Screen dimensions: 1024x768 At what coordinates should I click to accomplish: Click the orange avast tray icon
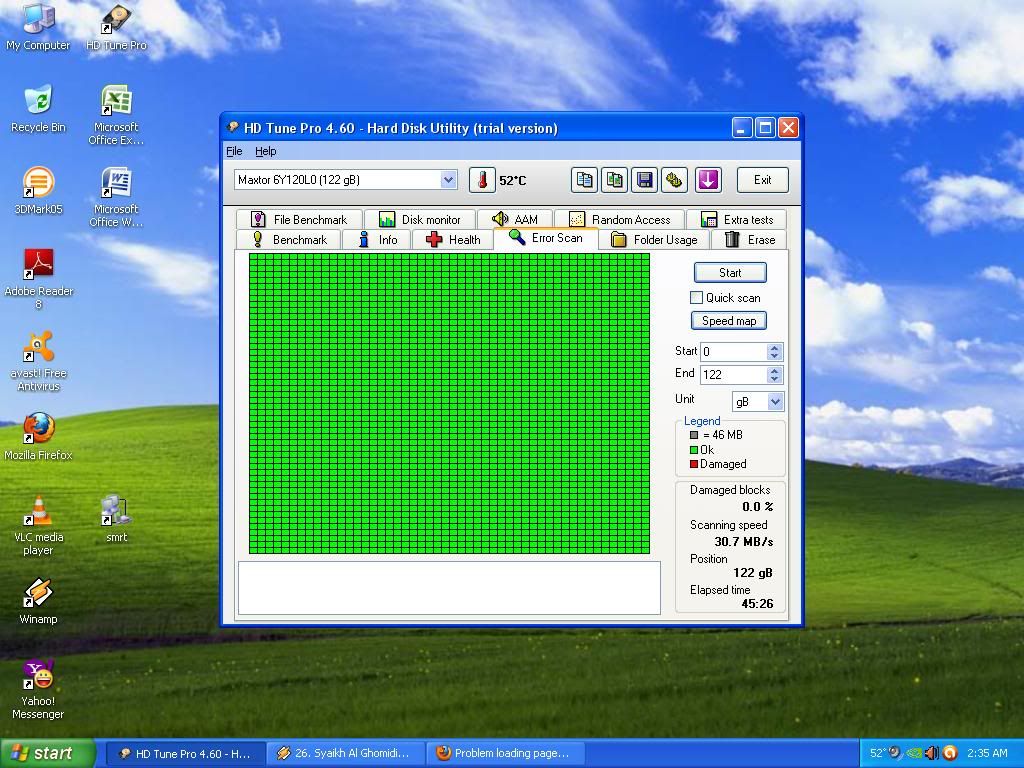click(950, 753)
